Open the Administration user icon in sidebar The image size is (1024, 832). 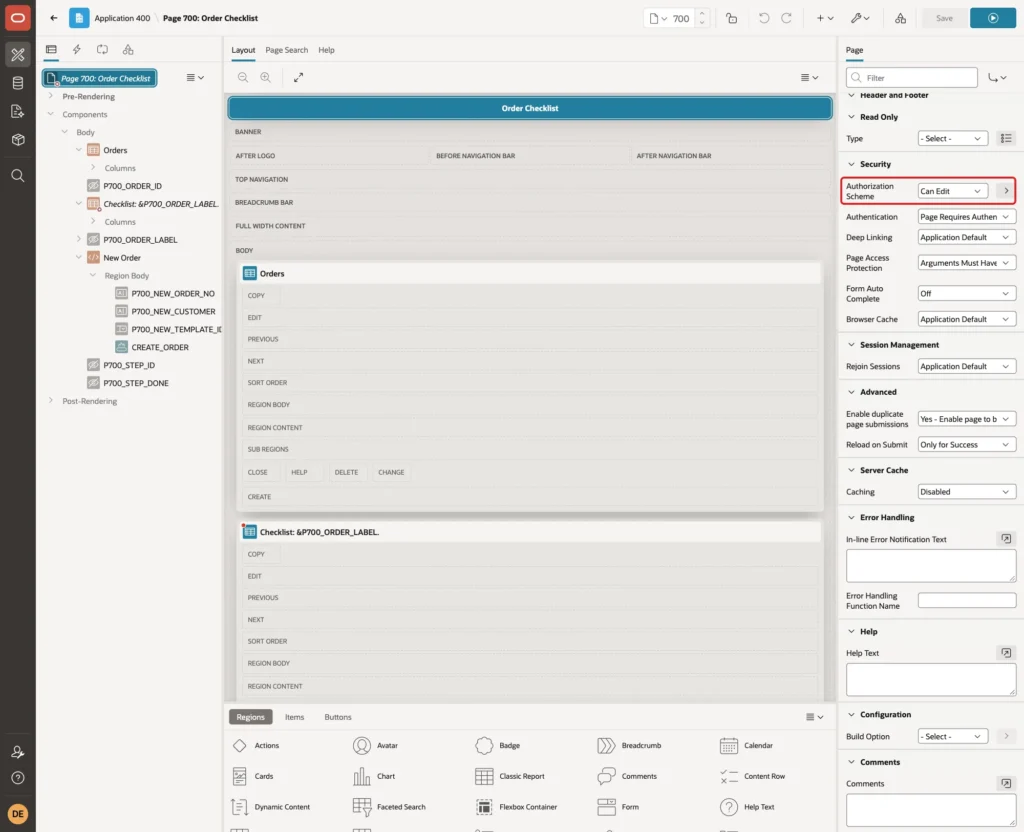coord(18,752)
